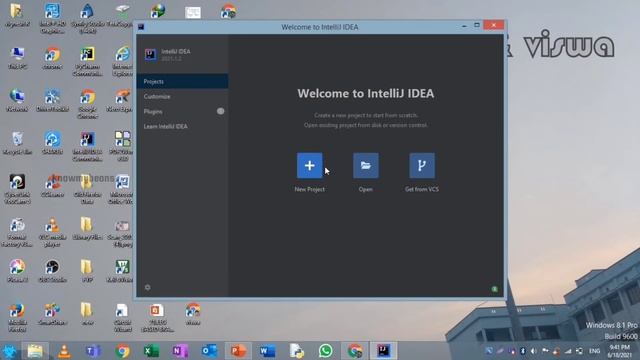Open WhatsApp from the taskbar
640x360 pixels.
[326, 351]
